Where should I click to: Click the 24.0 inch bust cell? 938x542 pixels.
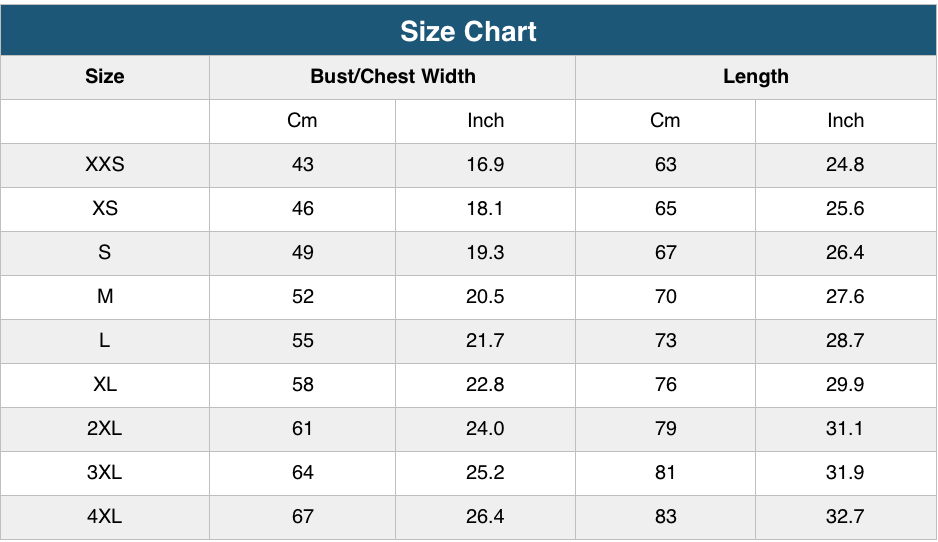tap(485, 429)
